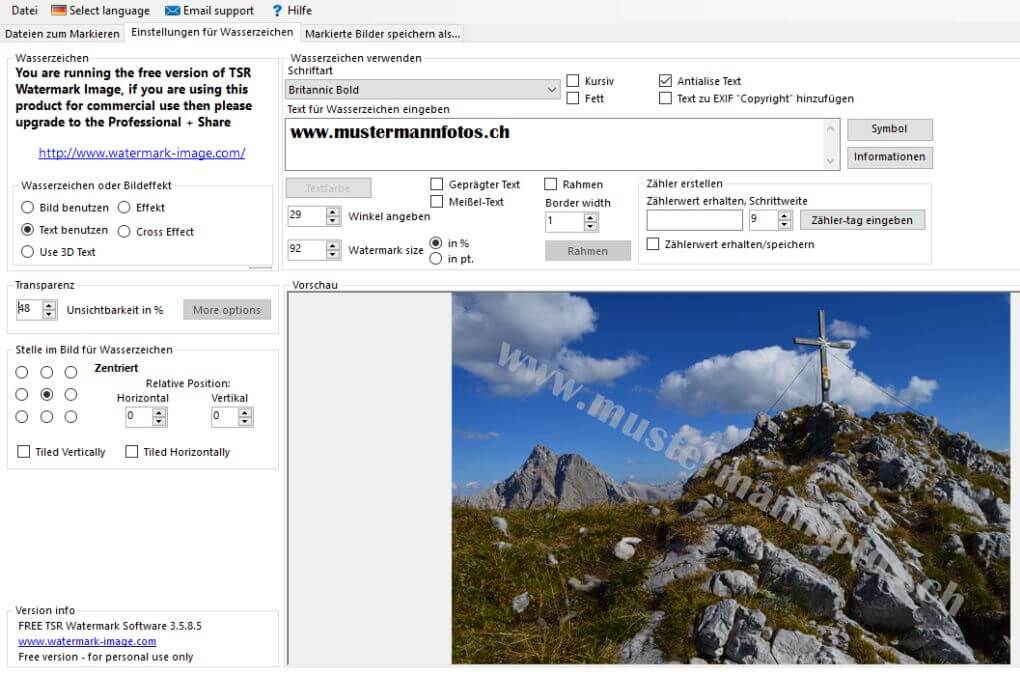
Task: Uncheck Antialise Text option
Action: [x=666, y=81]
